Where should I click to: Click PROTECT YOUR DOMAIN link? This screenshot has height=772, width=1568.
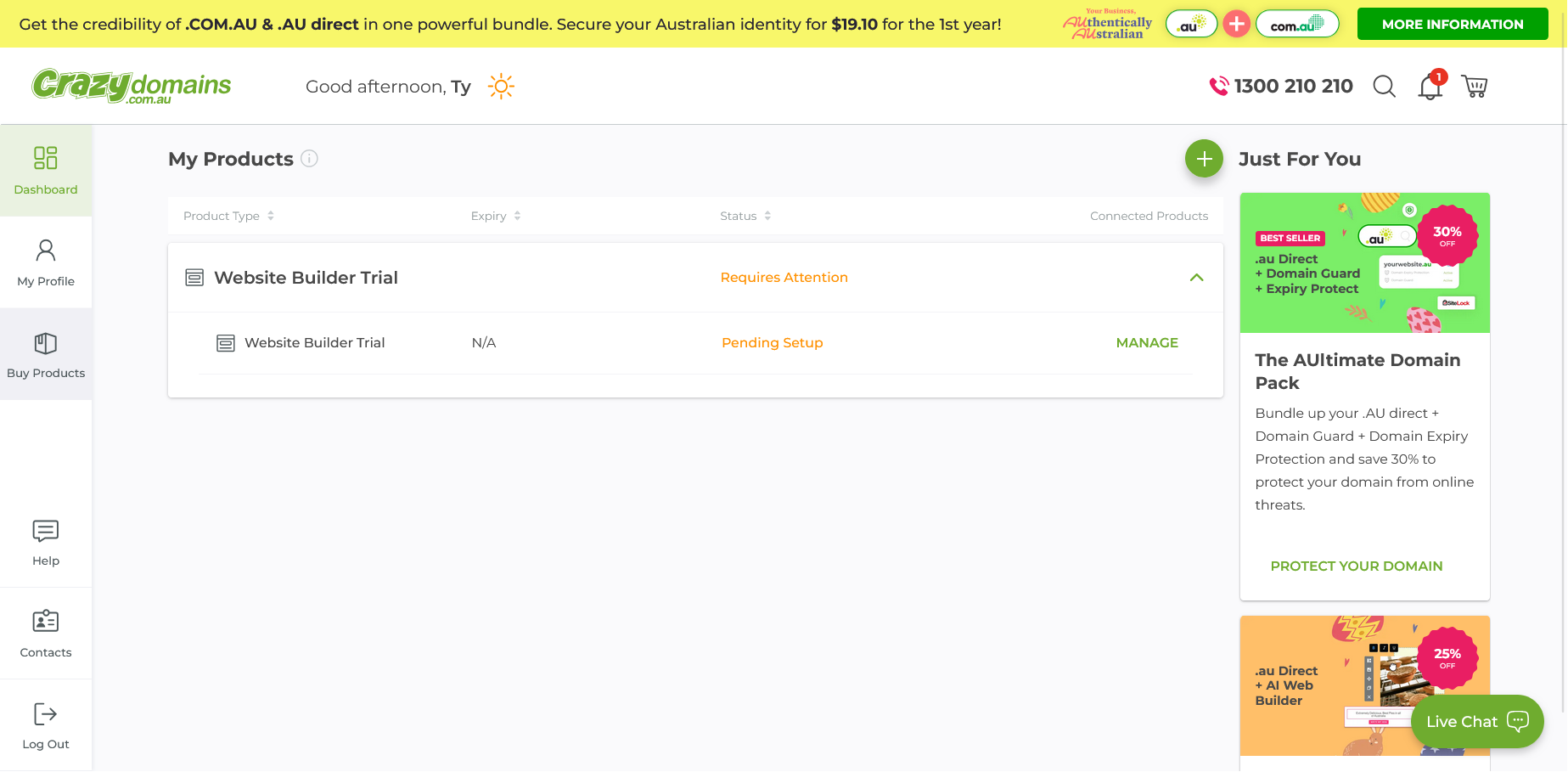pos(1357,566)
